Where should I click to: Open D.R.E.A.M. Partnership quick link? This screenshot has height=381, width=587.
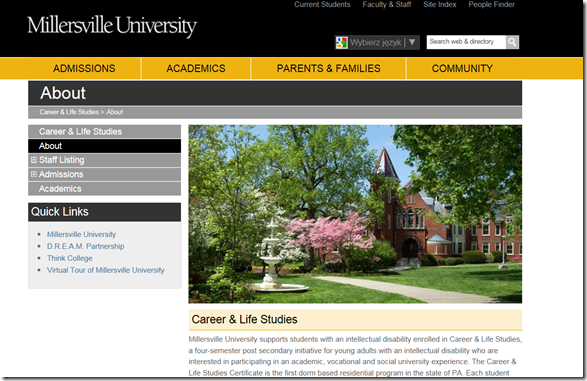tap(85, 246)
